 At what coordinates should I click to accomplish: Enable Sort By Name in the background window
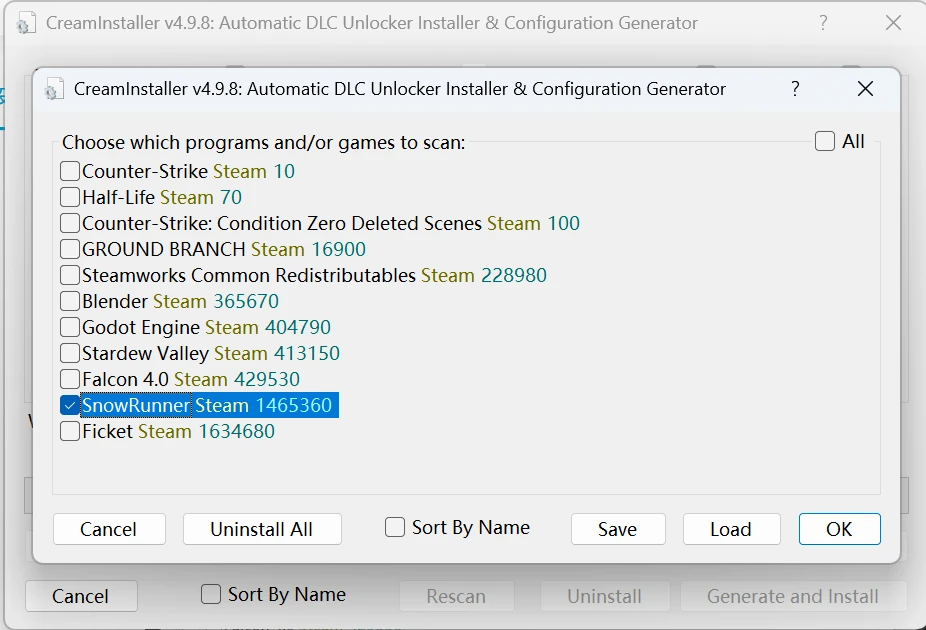[211, 594]
